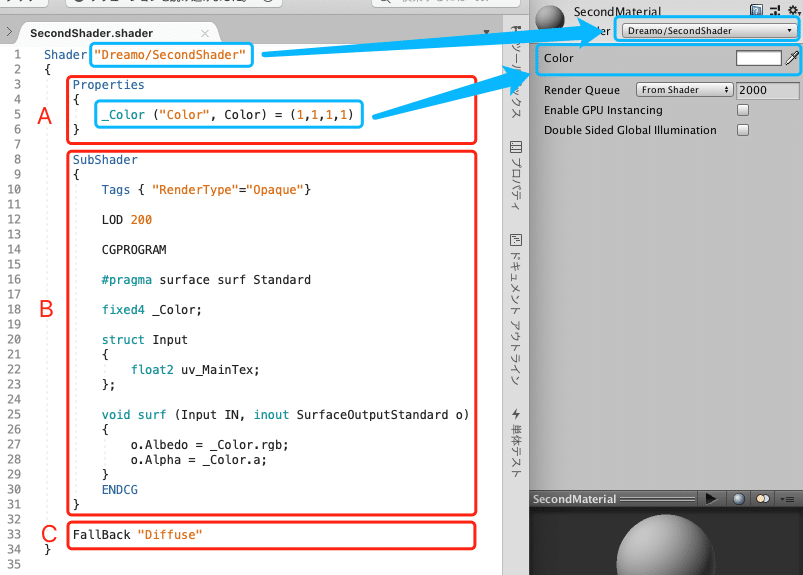803x575 pixels.
Task: Click the _Color property declaration on line 5
Action: click(x=227, y=115)
